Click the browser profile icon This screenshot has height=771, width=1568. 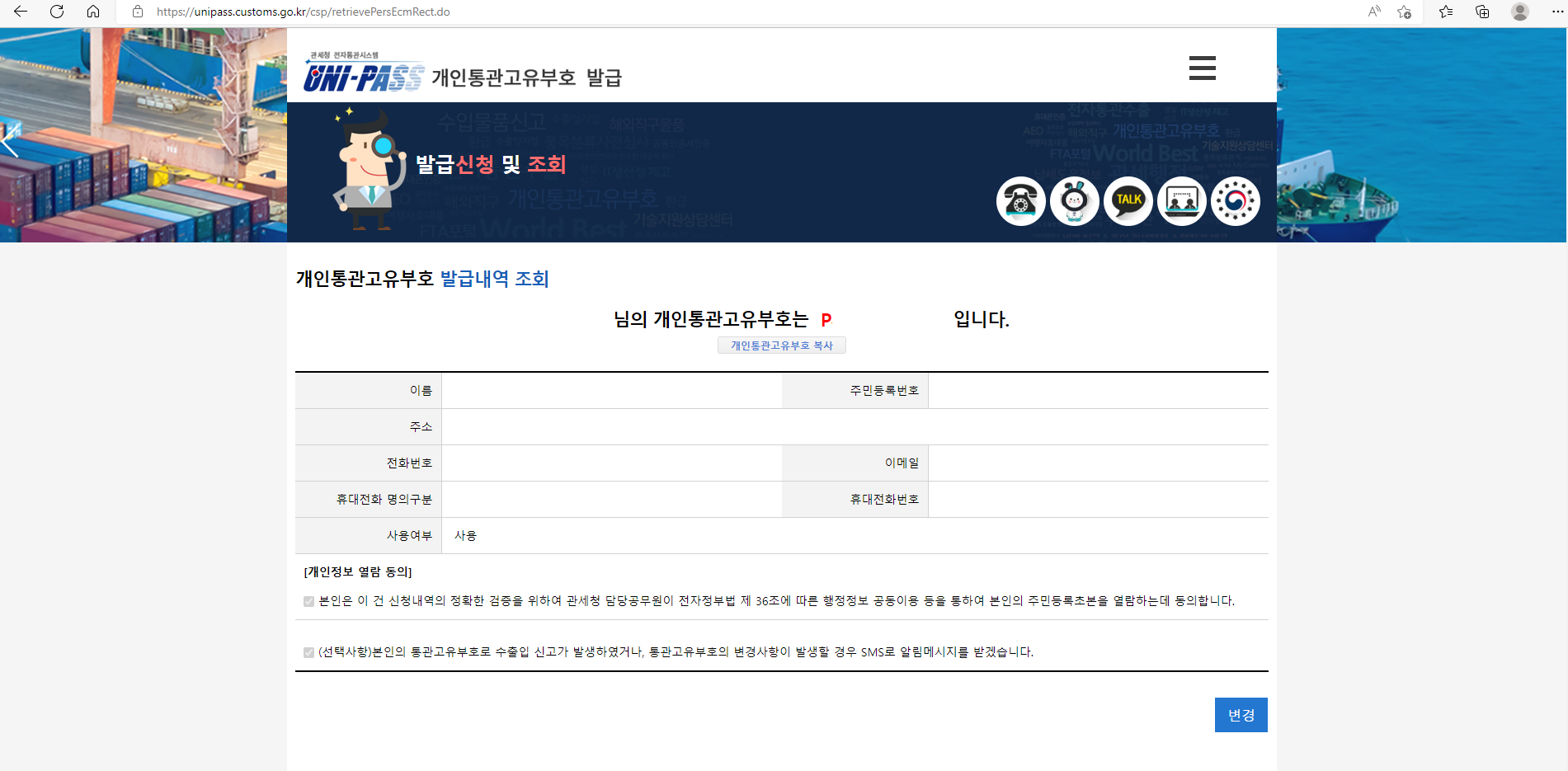(x=1519, y=12)
